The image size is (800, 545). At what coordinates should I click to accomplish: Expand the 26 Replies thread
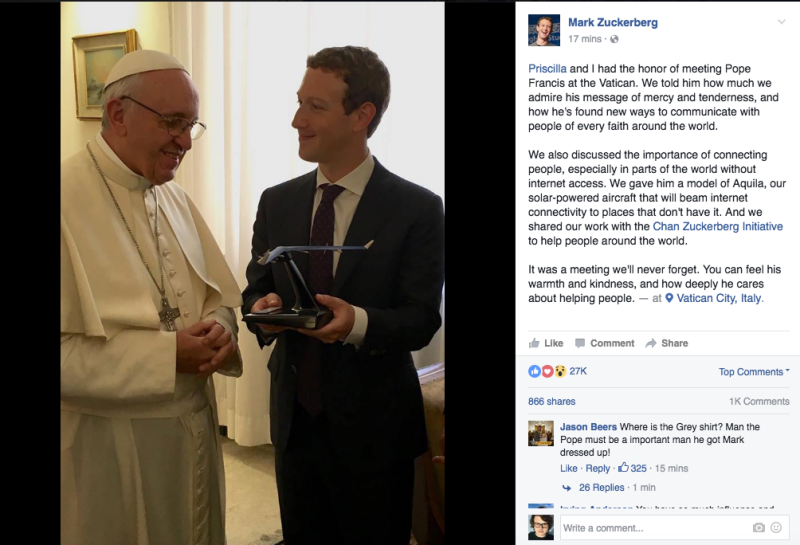[601, 487]
